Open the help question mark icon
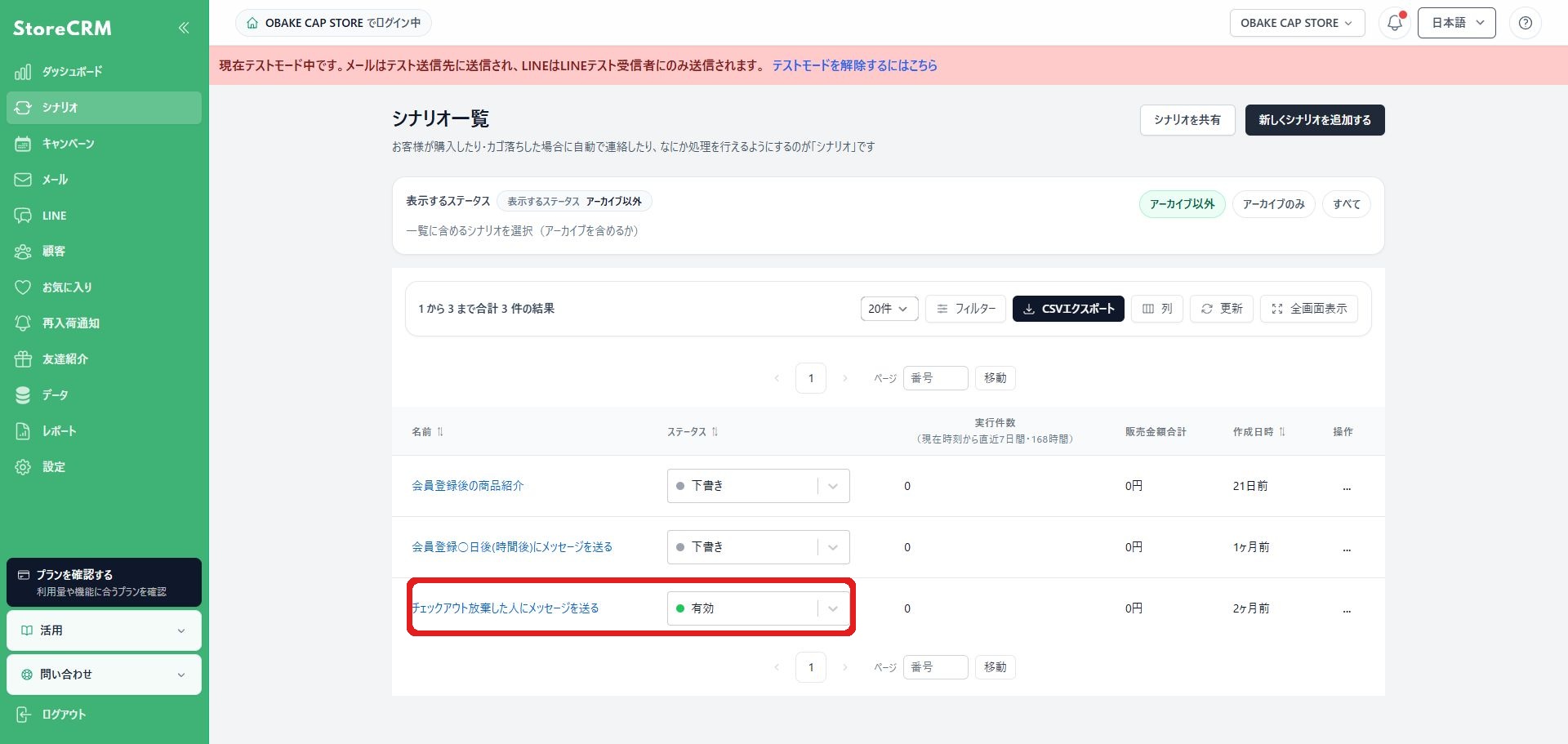Screen dimensions: 1568x744 [1525, 23]
